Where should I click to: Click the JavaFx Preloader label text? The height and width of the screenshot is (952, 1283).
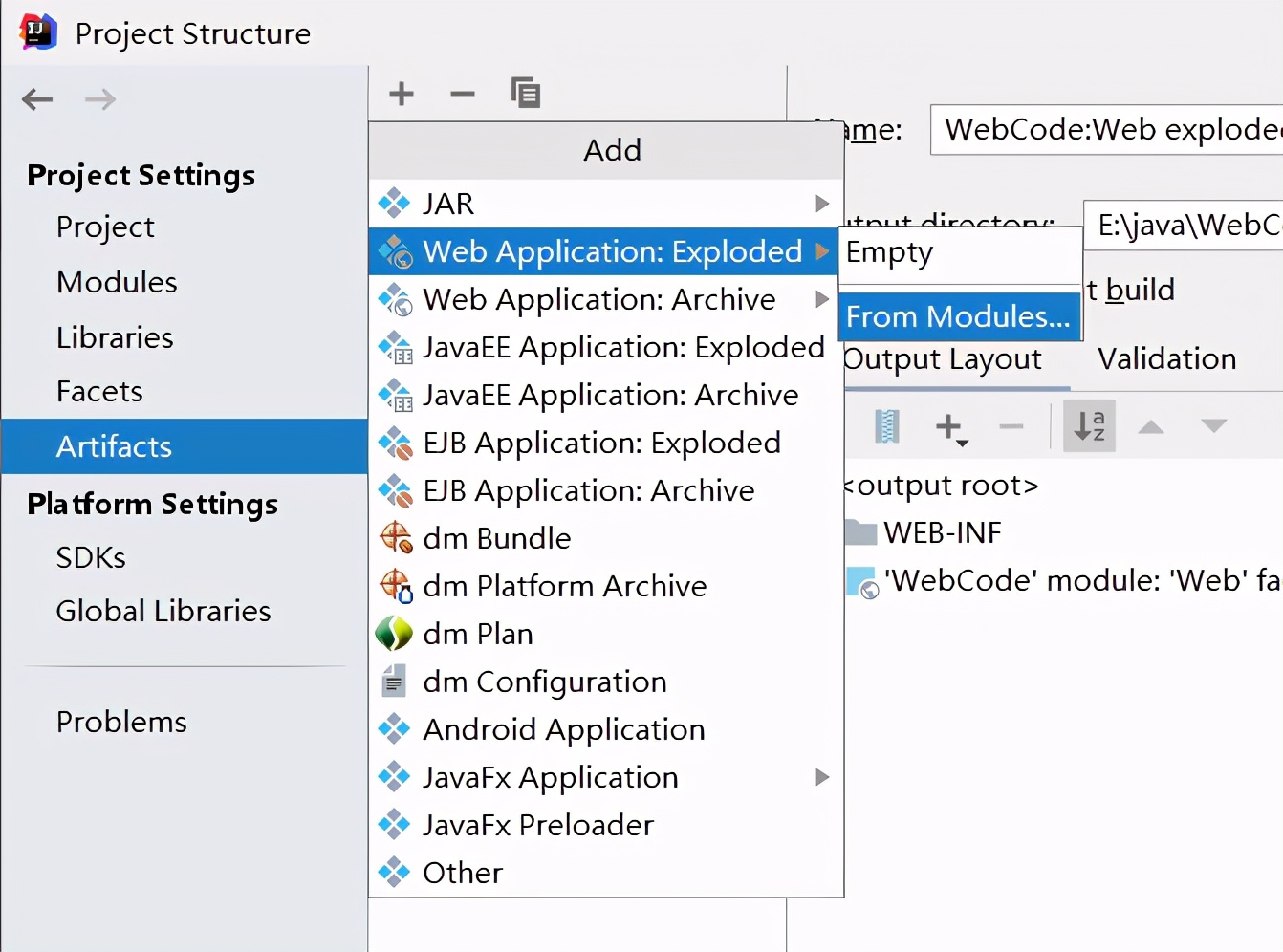[538, 825]
